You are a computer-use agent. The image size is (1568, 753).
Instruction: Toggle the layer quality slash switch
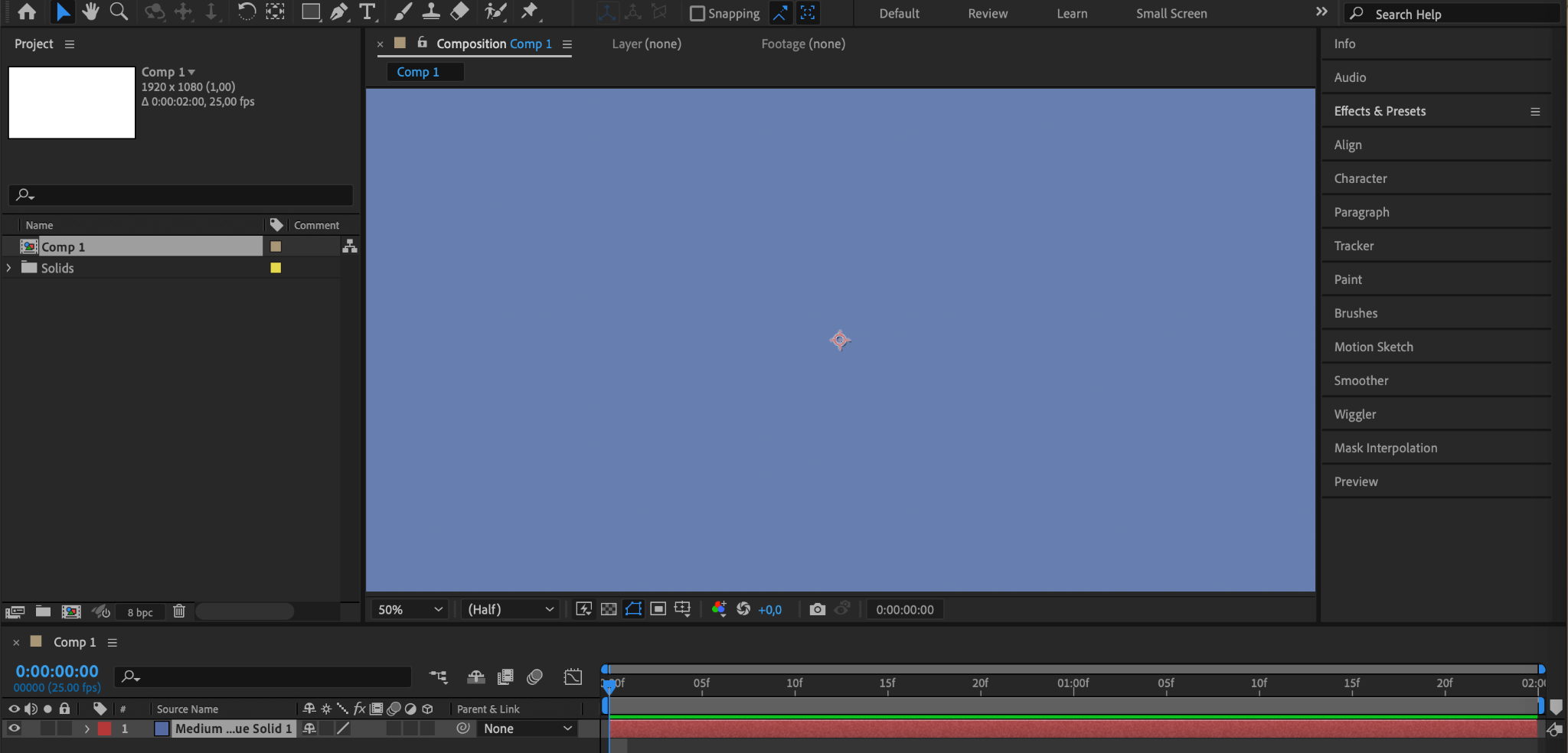click(343, 729)
